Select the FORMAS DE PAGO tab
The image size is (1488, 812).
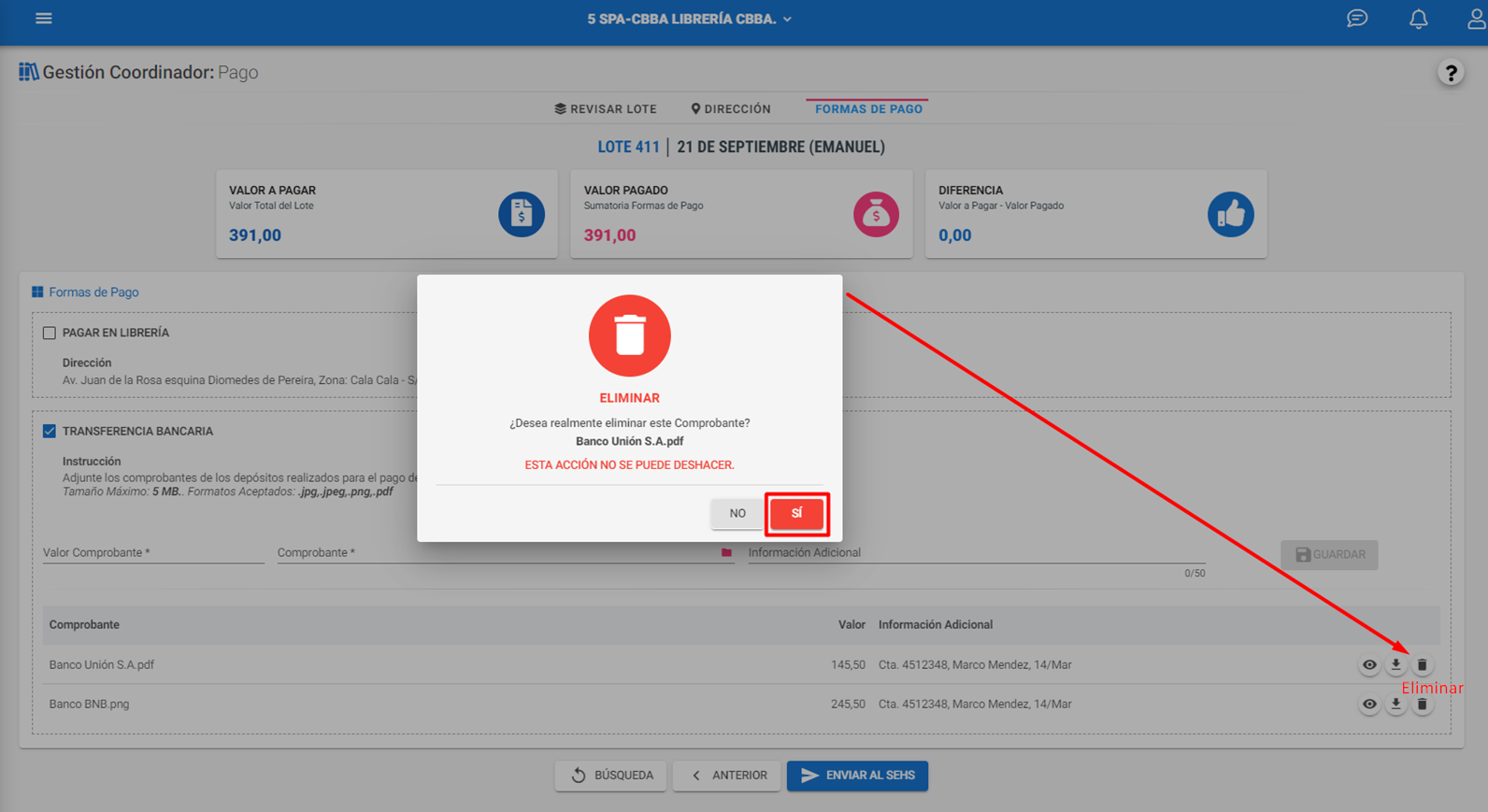tap(868, 109)
